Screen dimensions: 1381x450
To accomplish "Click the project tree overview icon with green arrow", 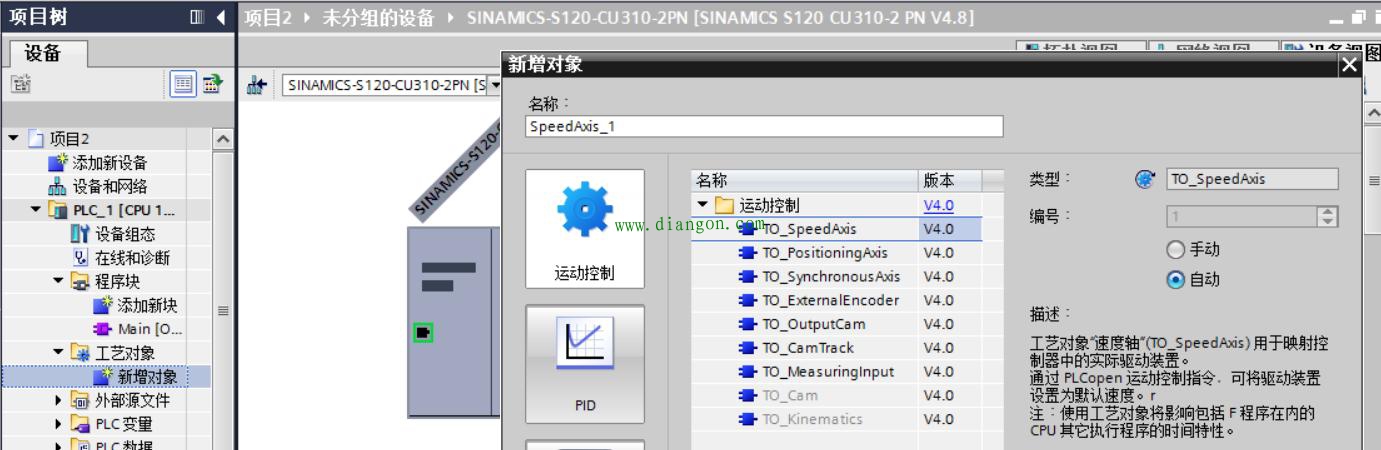I will 211,85.
